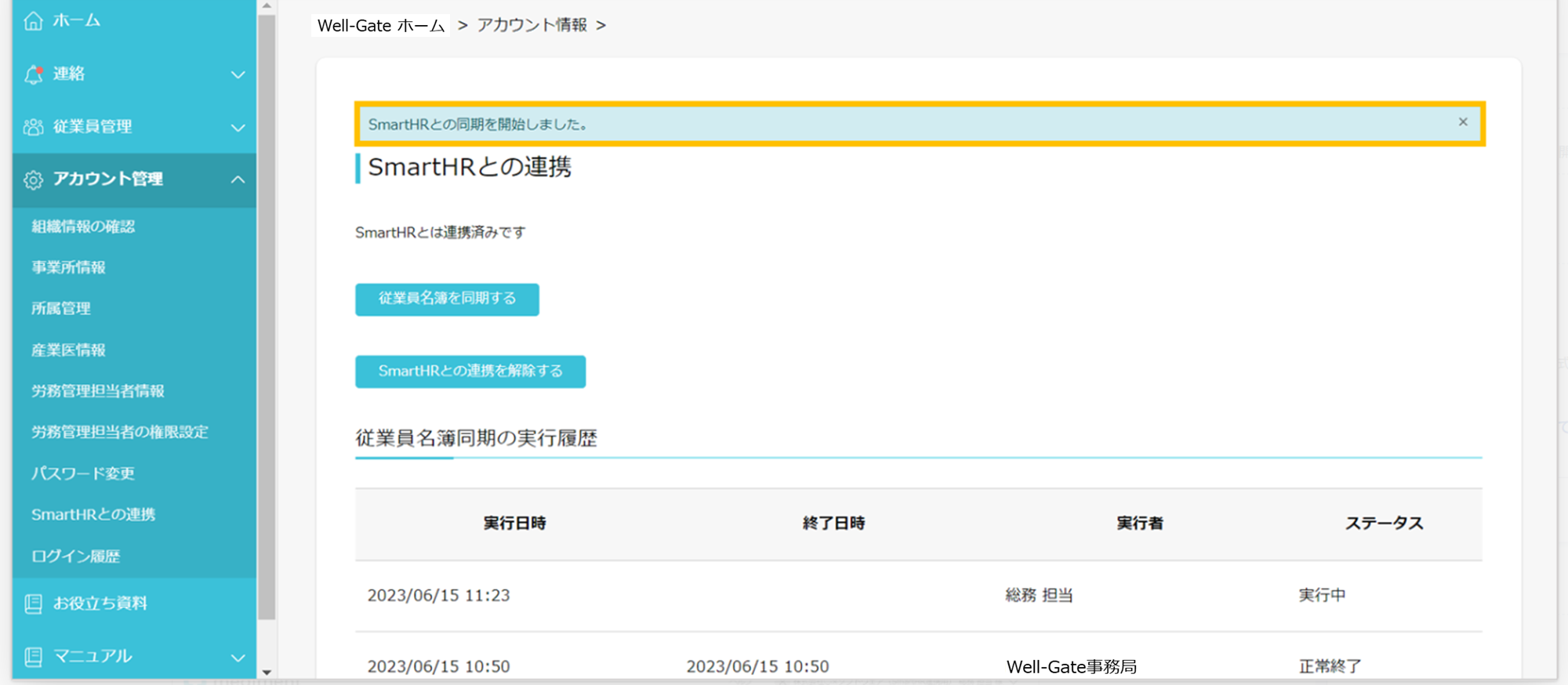Click the sidebar vertical scrollbar thumb
The image size is (1568, 685).
coord(267,316)
